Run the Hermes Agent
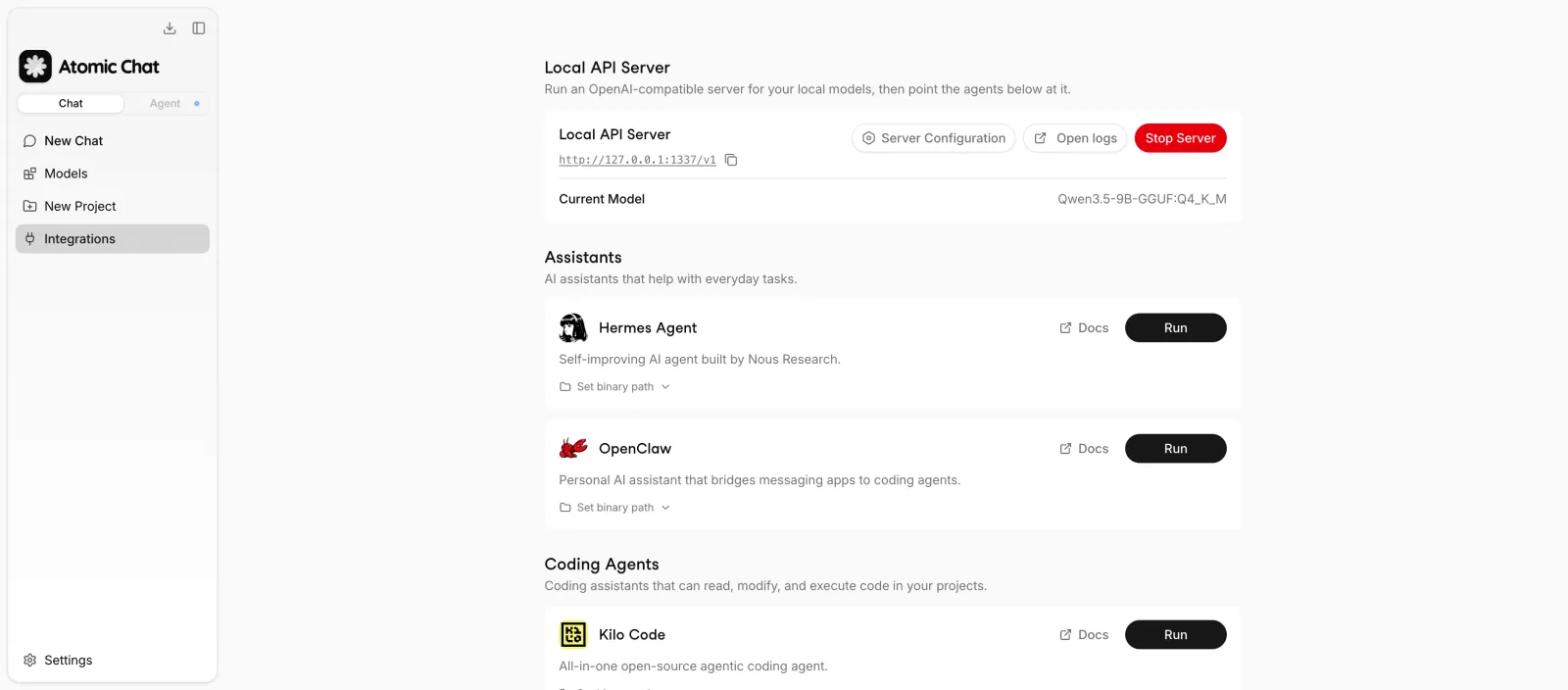The image size is (1568, 690). [1176, 328]
